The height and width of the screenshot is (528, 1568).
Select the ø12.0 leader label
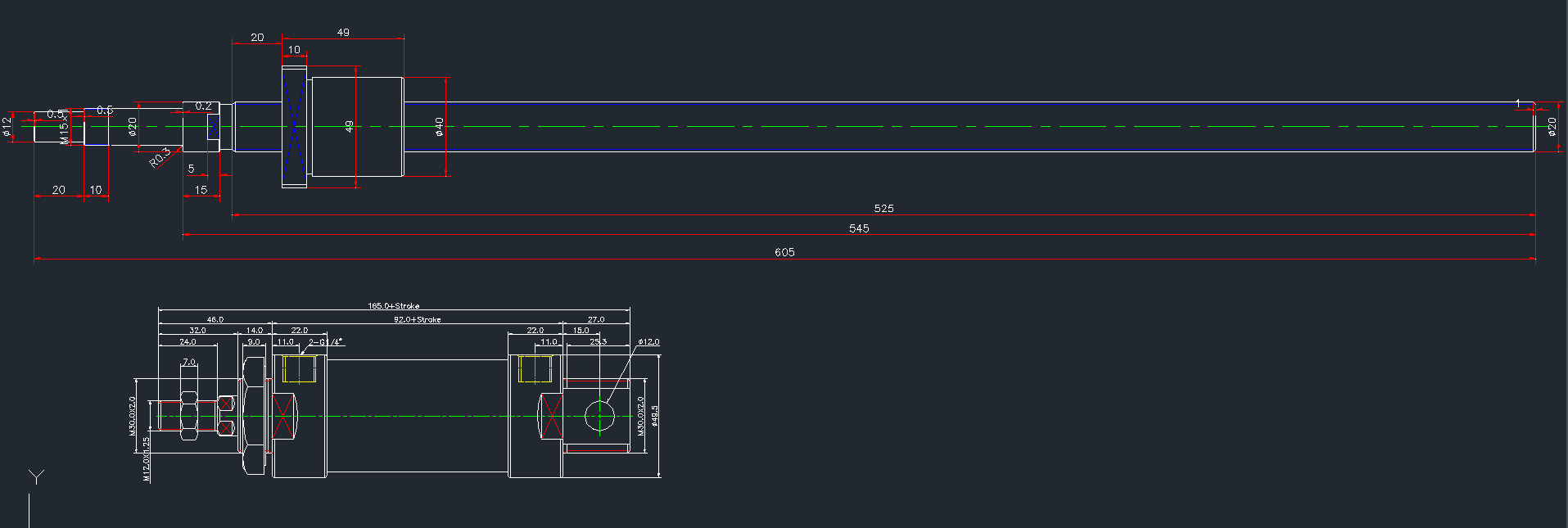click(648, 342)
